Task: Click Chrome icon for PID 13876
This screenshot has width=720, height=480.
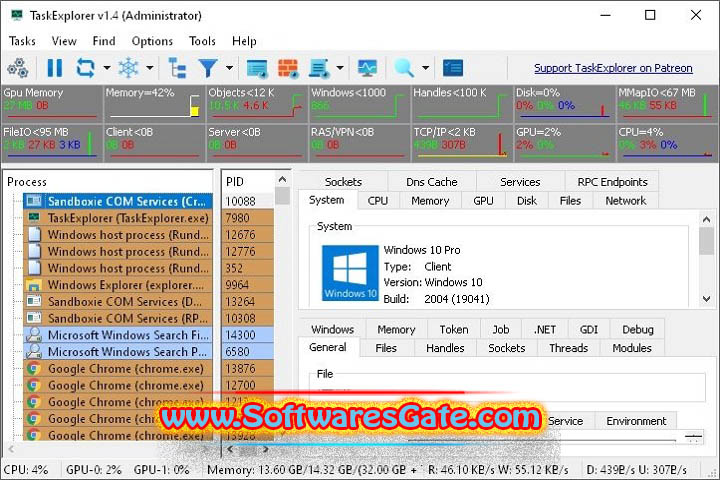Action: point(34,368)
